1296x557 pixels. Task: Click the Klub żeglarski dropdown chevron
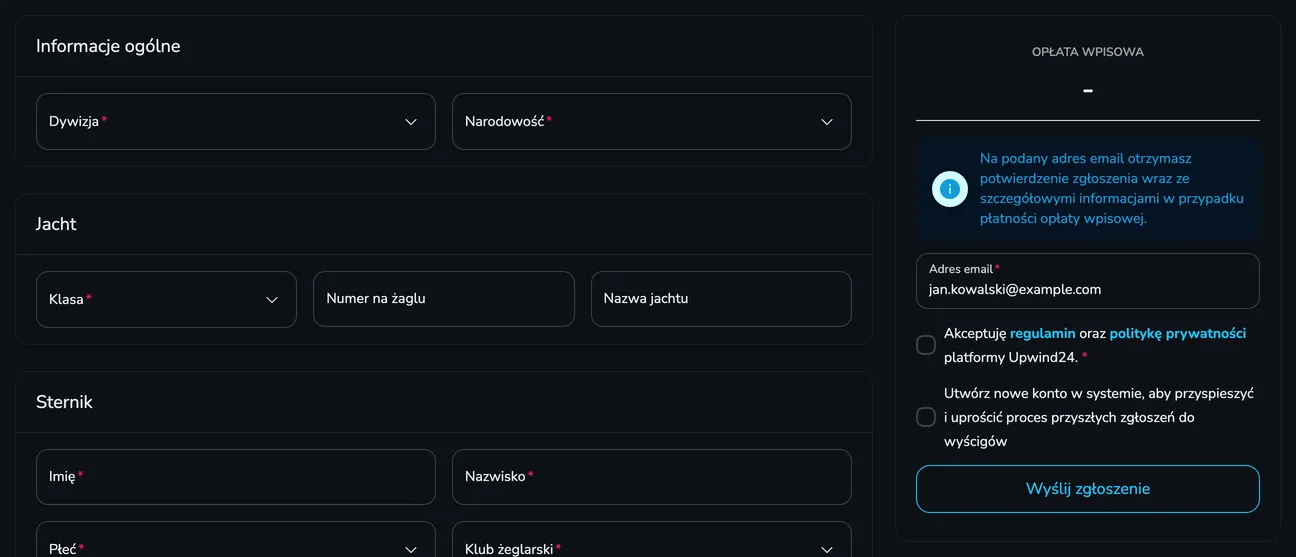(827, 549)
